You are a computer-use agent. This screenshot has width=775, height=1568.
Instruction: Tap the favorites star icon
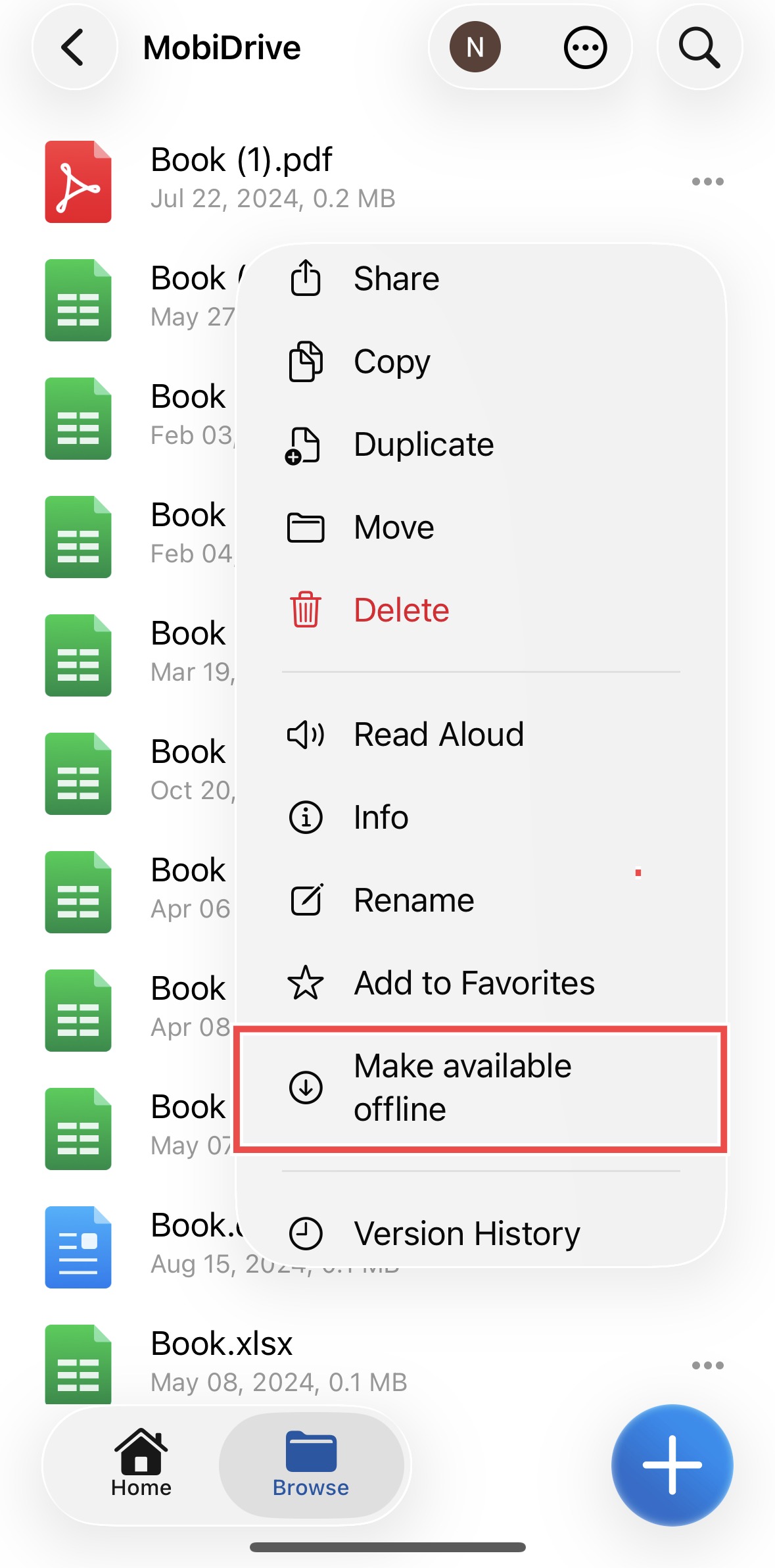(306, 983)
